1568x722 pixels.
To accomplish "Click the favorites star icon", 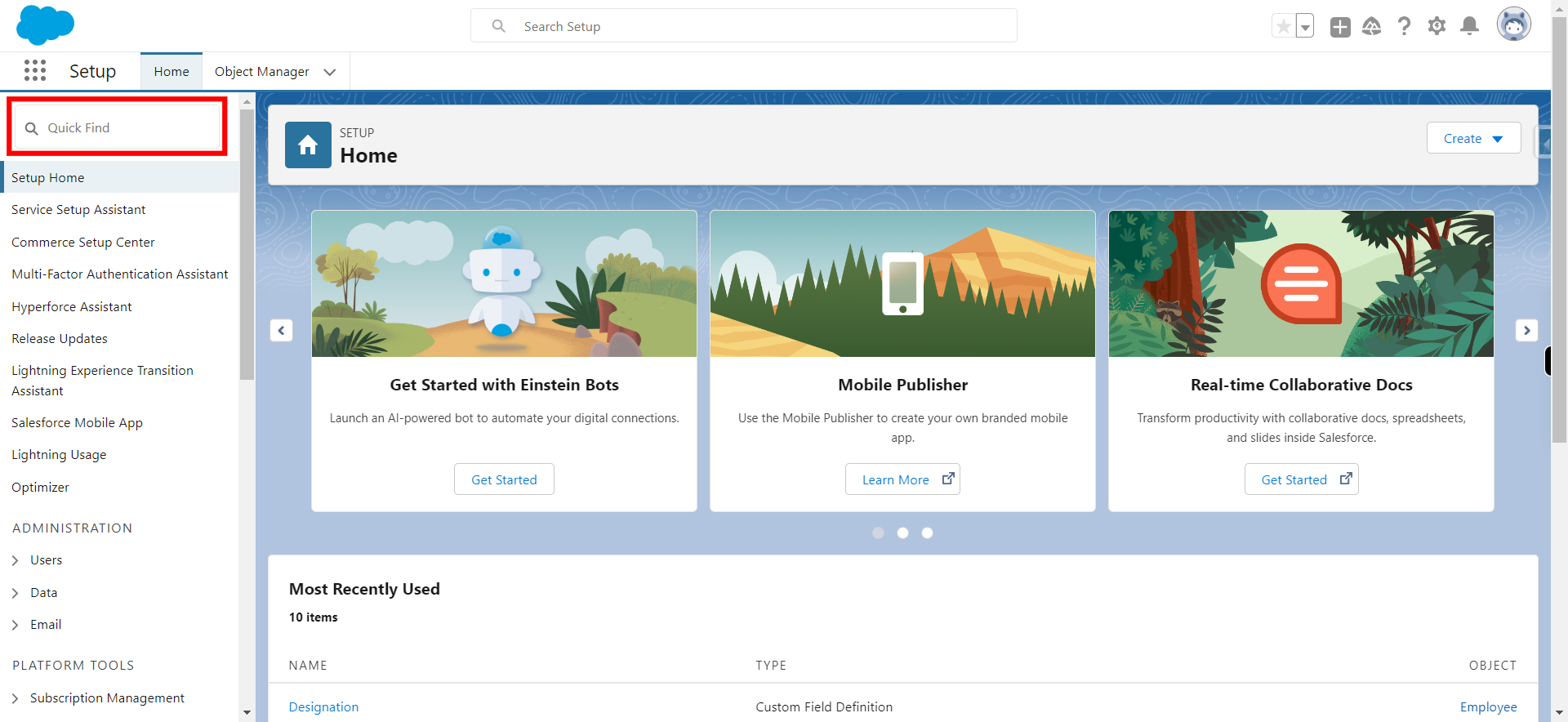I will [1284, 26].
